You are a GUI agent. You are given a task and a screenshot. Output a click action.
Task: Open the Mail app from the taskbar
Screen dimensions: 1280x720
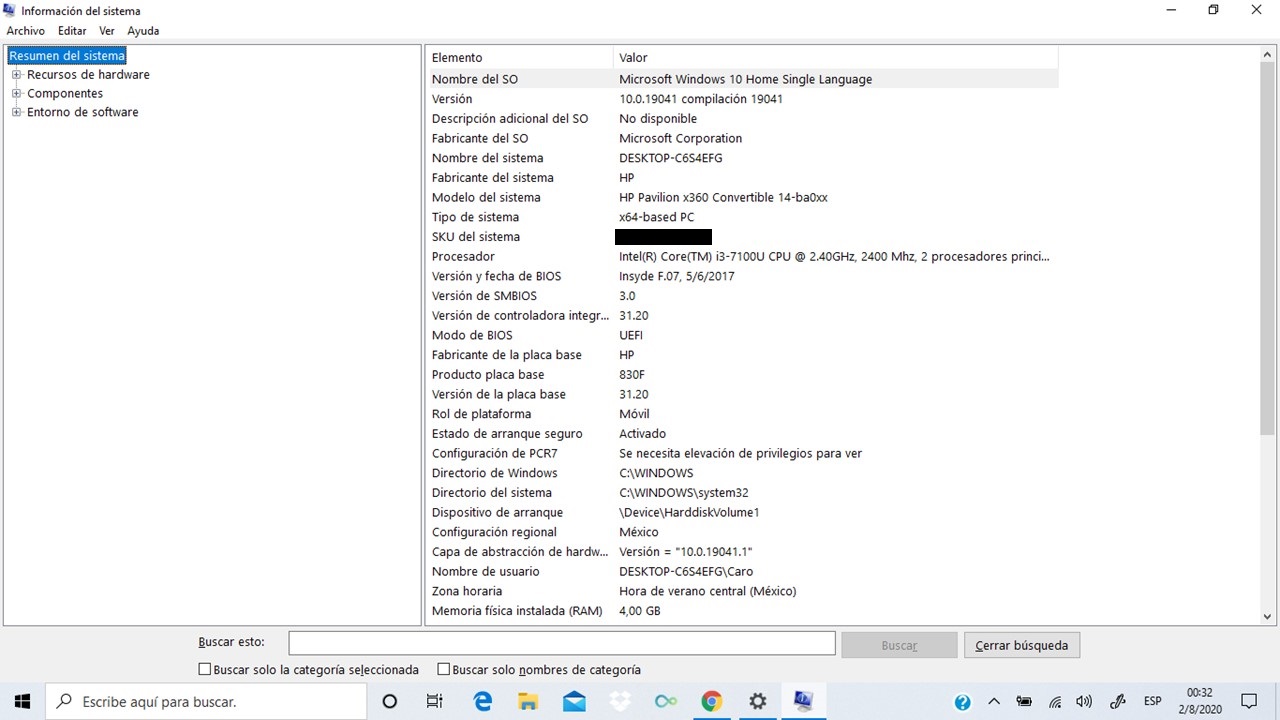point(574,701)
